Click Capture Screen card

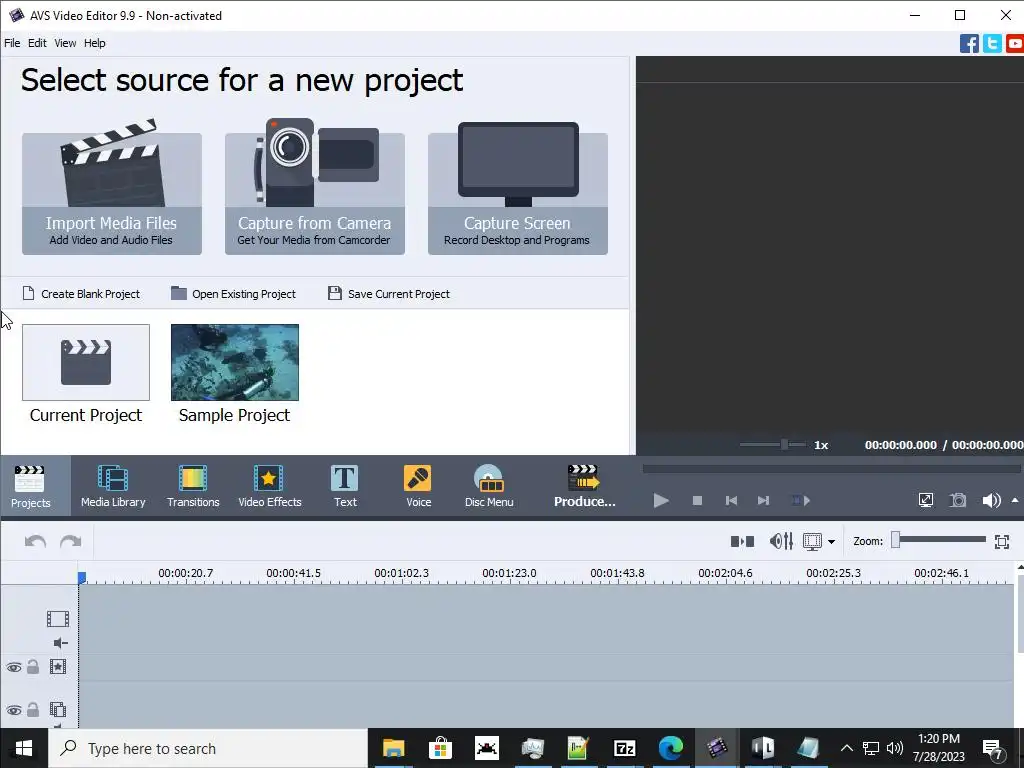click(x=518, y=193)
